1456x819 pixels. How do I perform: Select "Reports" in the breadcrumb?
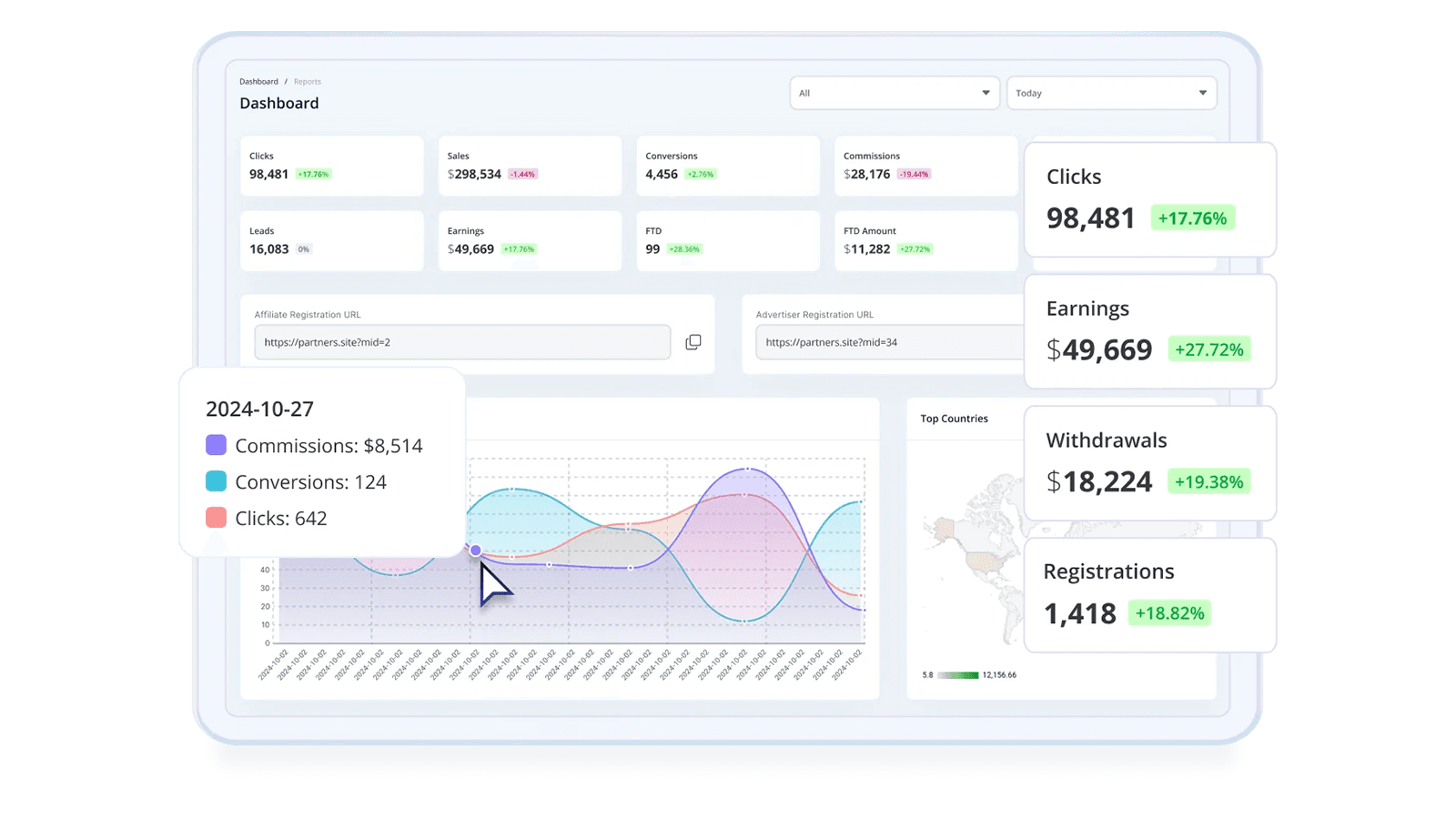pyautogui.click(x=308, y=81)
